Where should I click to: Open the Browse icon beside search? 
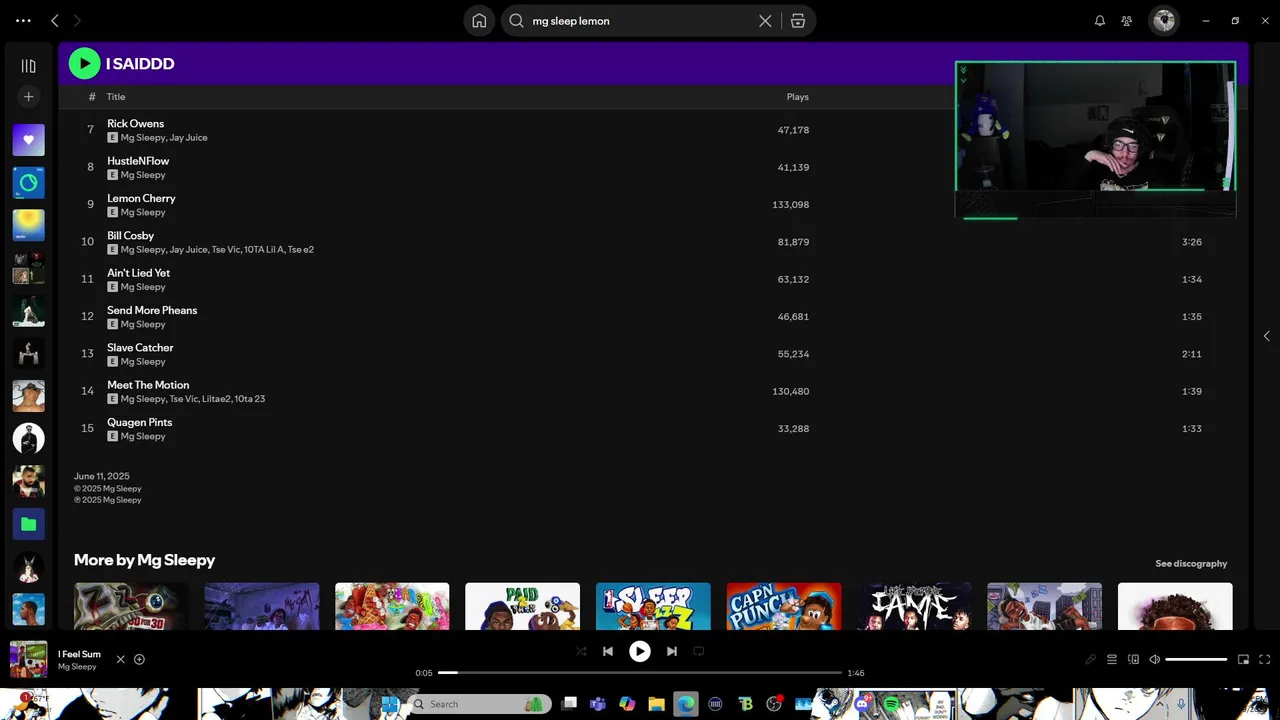[798, 20]
